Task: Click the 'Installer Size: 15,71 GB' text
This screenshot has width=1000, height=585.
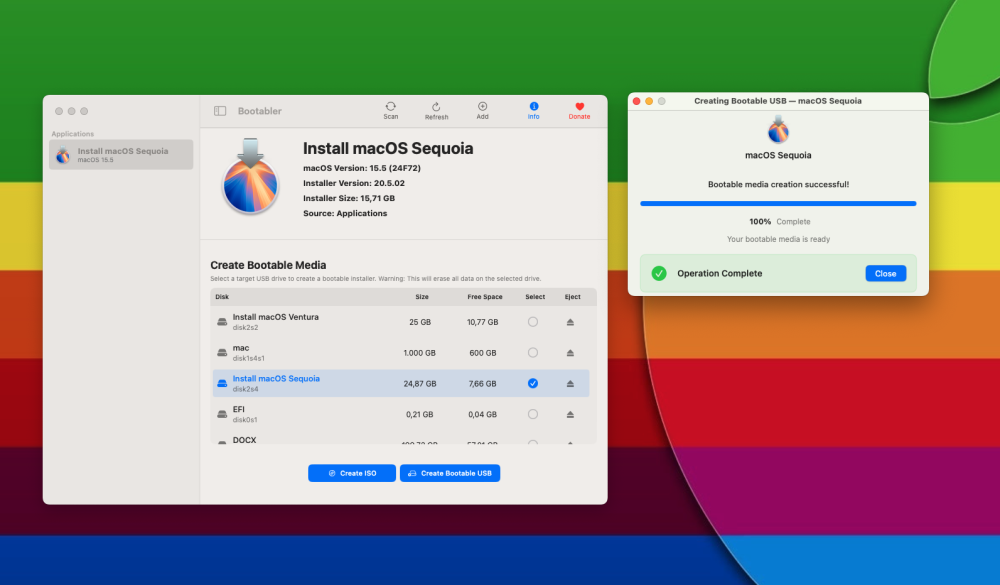Action: click(x=349, y=198)
